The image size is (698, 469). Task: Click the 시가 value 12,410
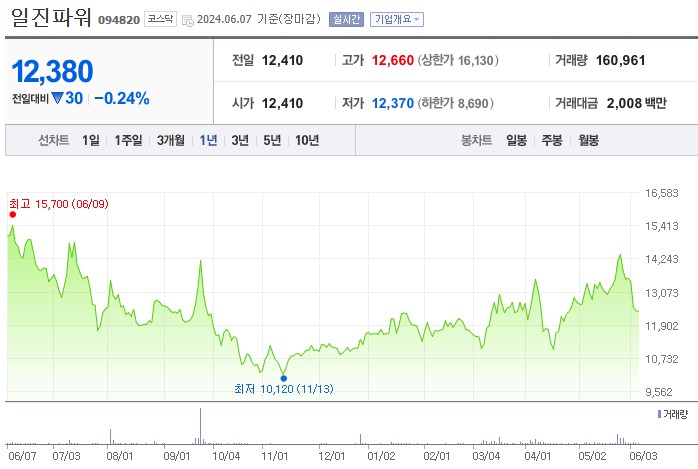click(x=282, y=103)
